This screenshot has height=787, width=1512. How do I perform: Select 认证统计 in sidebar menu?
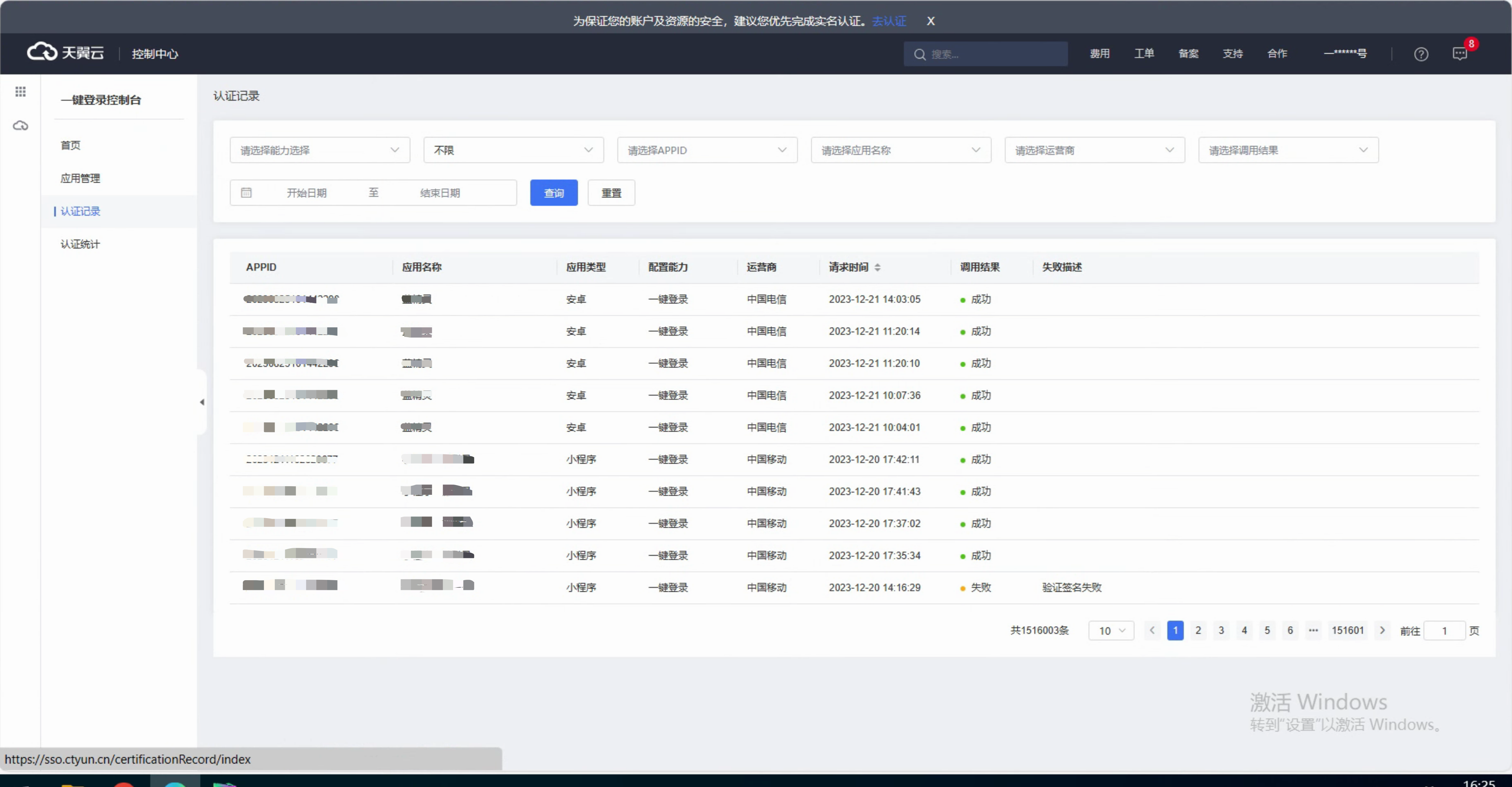tap(81, 244)
